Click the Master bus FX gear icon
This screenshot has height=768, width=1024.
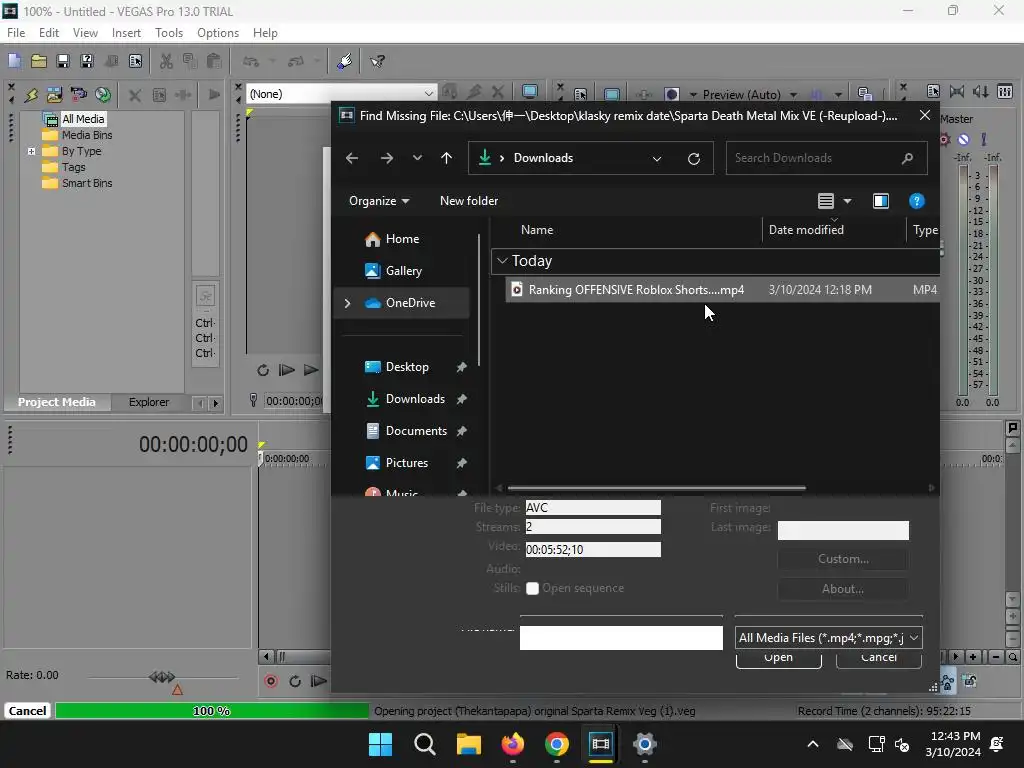[x=944, y=139]
